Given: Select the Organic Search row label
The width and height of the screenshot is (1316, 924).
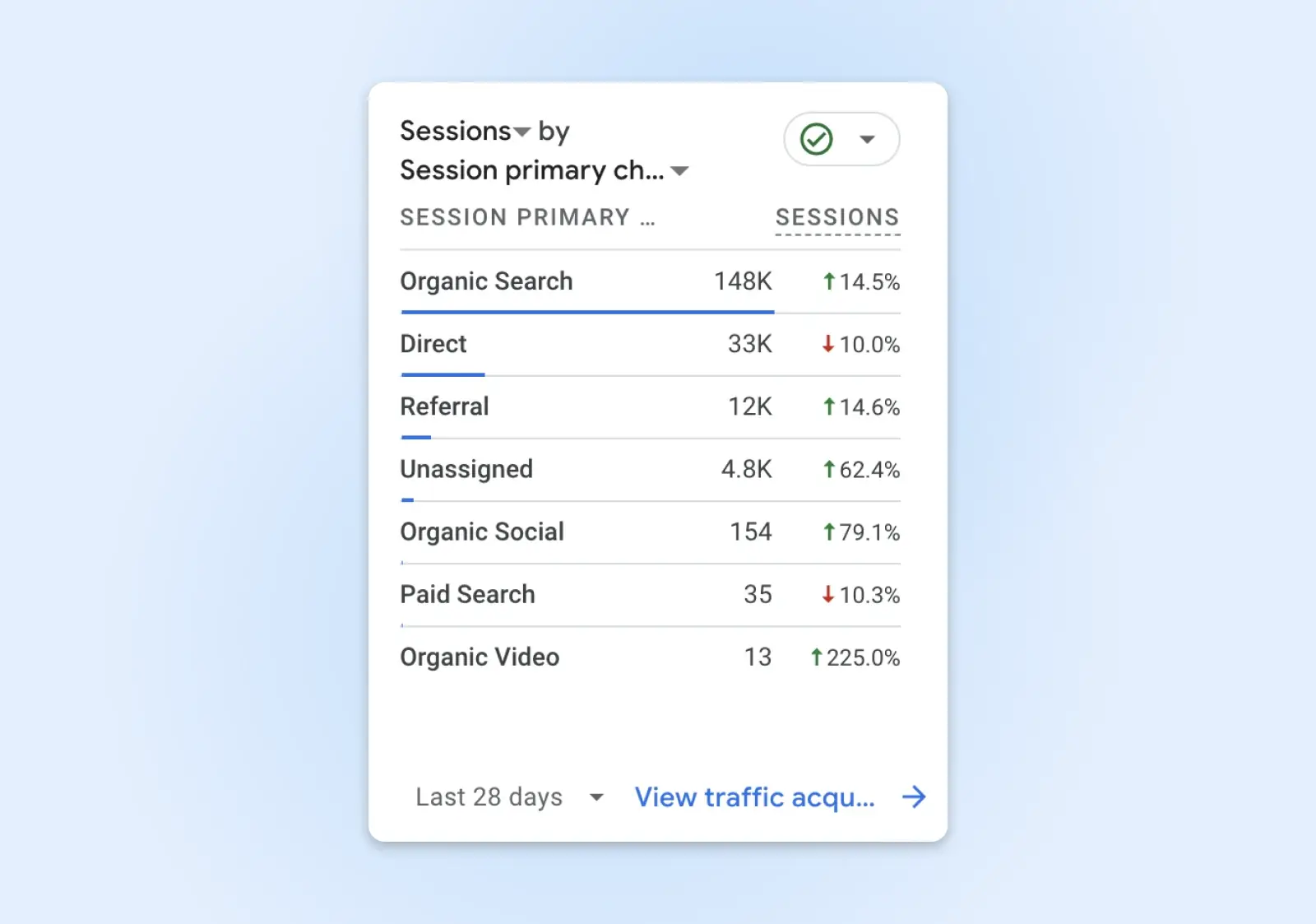Looking at the screenshot, I should point(486,281).
